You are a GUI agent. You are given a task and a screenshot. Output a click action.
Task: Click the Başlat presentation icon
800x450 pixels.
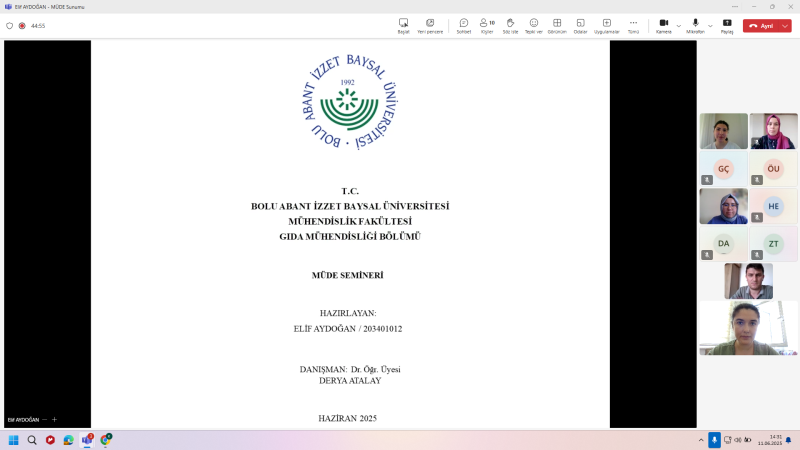[404, 26]
